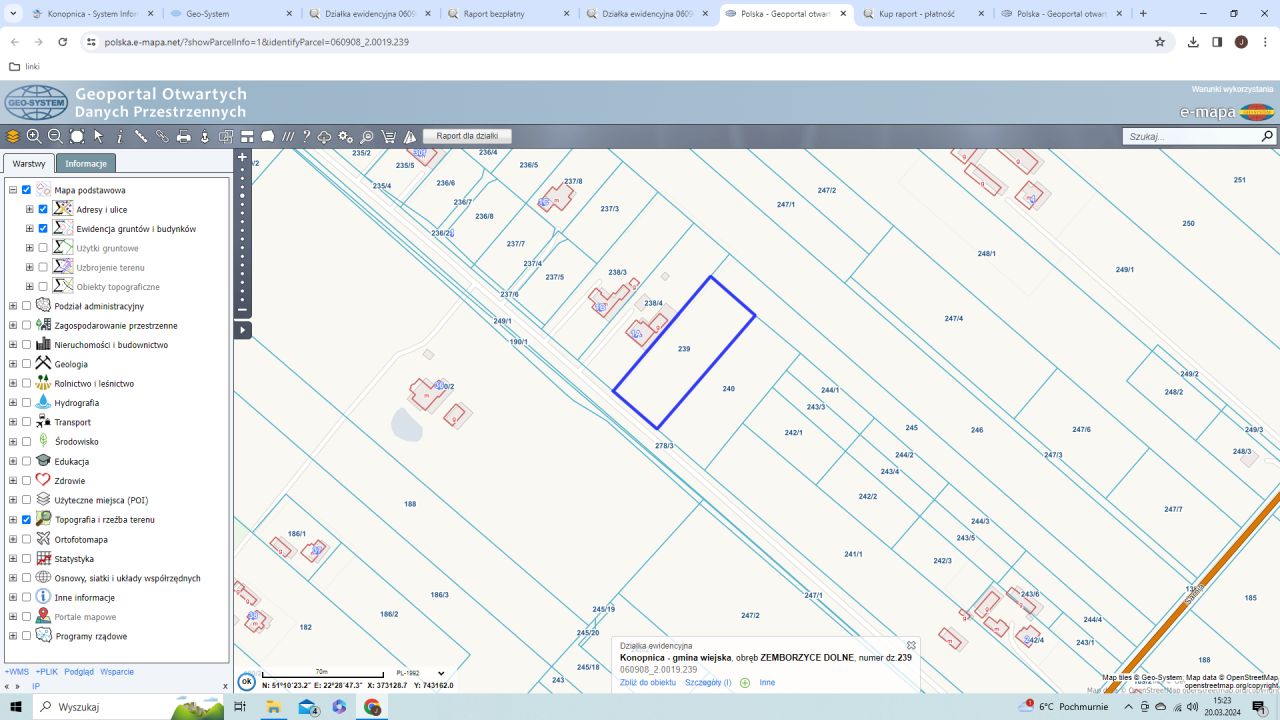1280x720 pixels.
Task: Expand the Geologia tree node
Action: pyautogui.click(x=13, y=364)
